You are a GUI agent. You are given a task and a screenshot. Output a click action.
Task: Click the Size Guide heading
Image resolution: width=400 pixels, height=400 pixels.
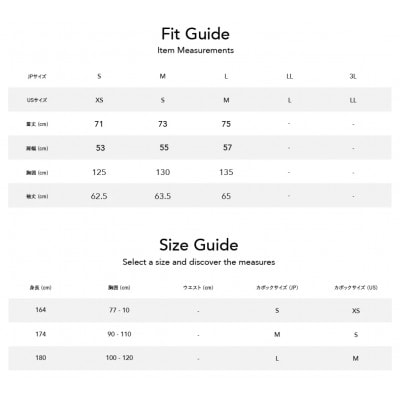tap(199, 245)
